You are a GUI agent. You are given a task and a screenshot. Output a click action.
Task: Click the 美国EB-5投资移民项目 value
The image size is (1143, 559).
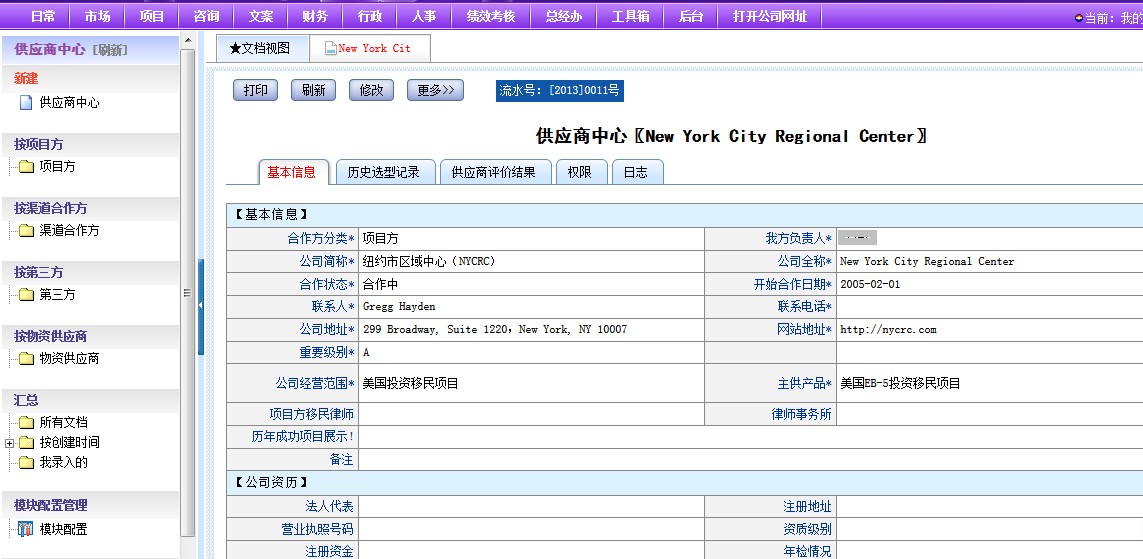pyautogui.click(x=900, y=383)
